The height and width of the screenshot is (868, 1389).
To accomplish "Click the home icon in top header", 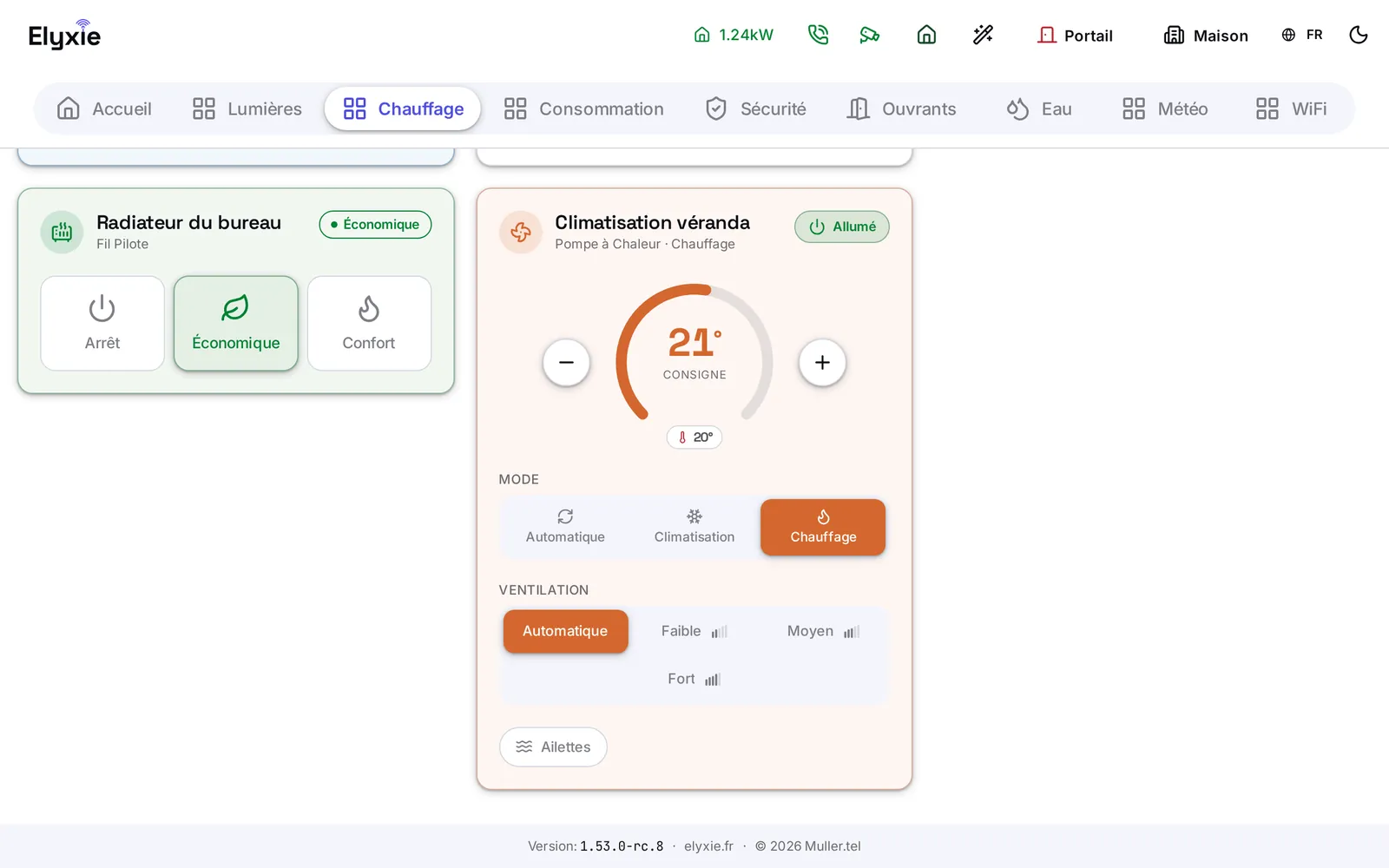I will (926, 35).
